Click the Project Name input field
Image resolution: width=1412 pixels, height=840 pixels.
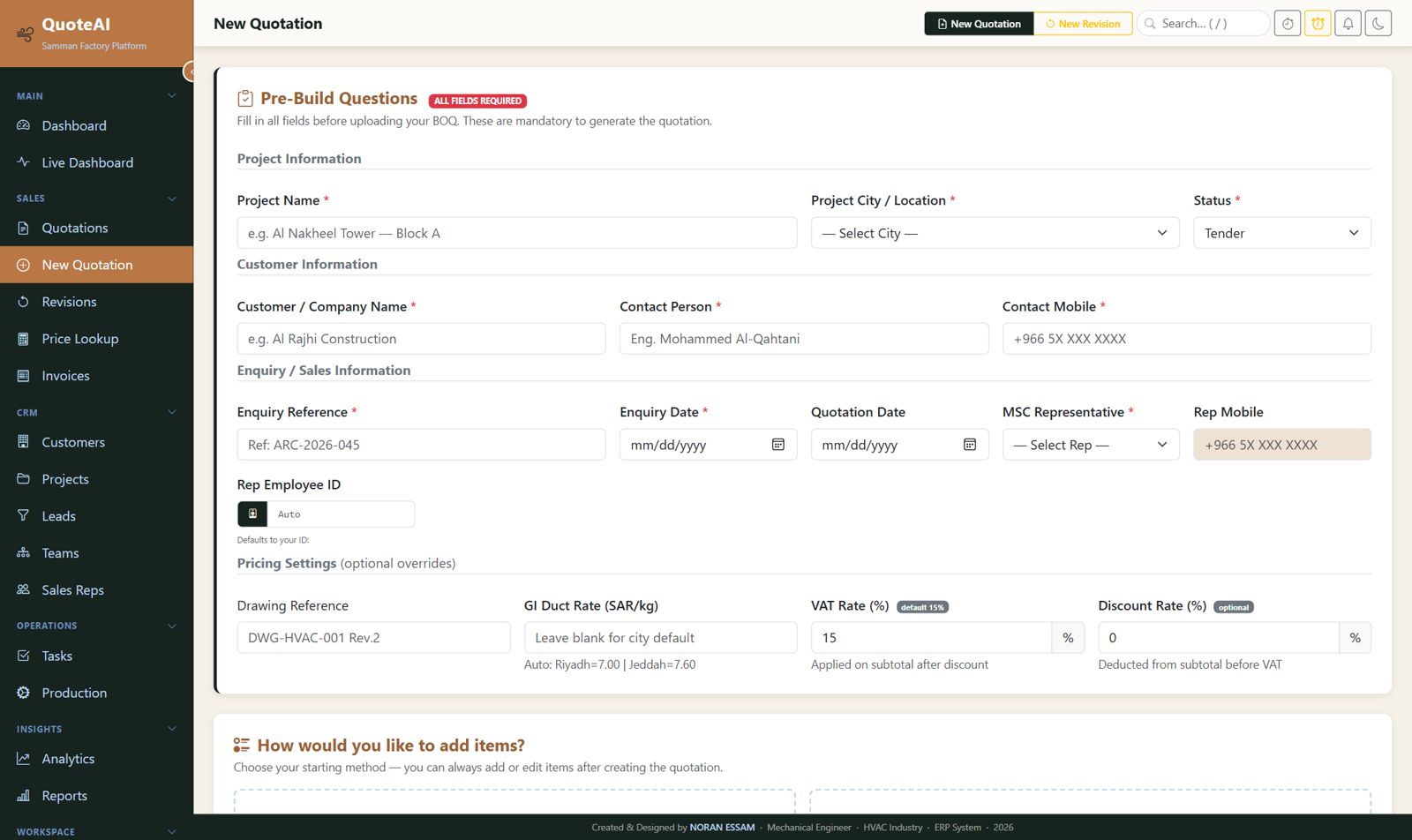coord(516,233)
